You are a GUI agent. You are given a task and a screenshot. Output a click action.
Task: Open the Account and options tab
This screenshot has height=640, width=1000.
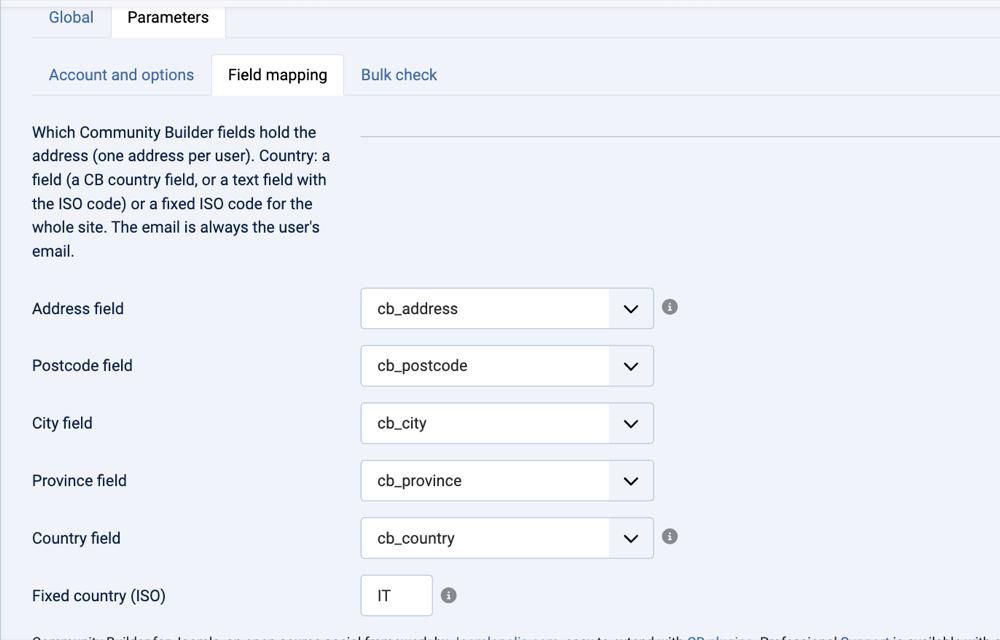121,75
